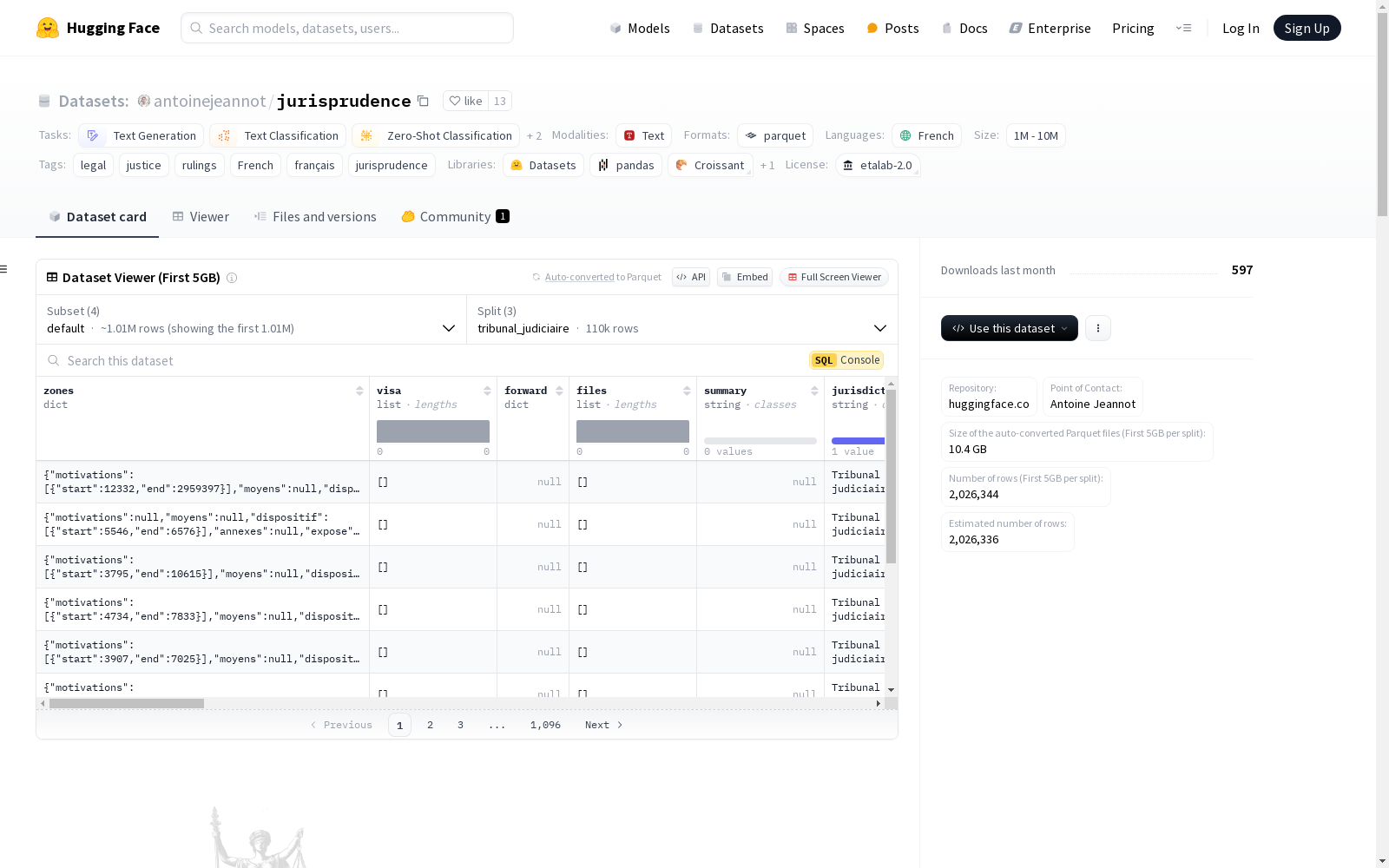
Task: Show the +2 additional tasks
Action: coord(534,135)
